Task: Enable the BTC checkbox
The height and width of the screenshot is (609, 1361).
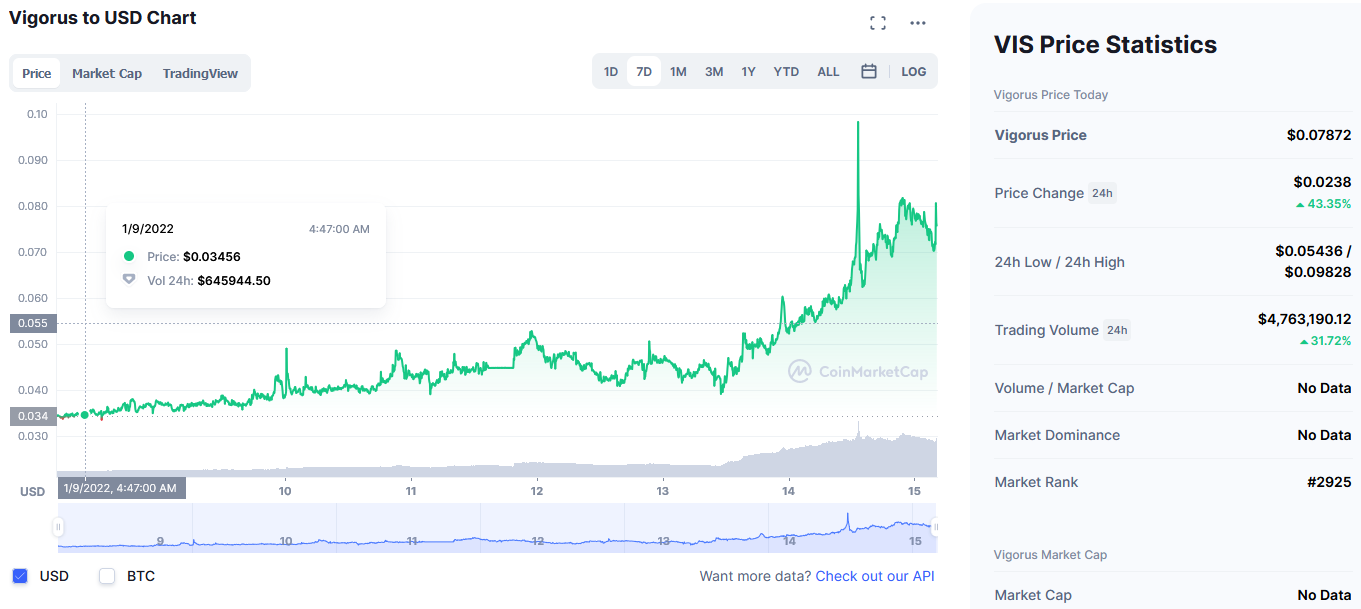Action: coord(107,576)
